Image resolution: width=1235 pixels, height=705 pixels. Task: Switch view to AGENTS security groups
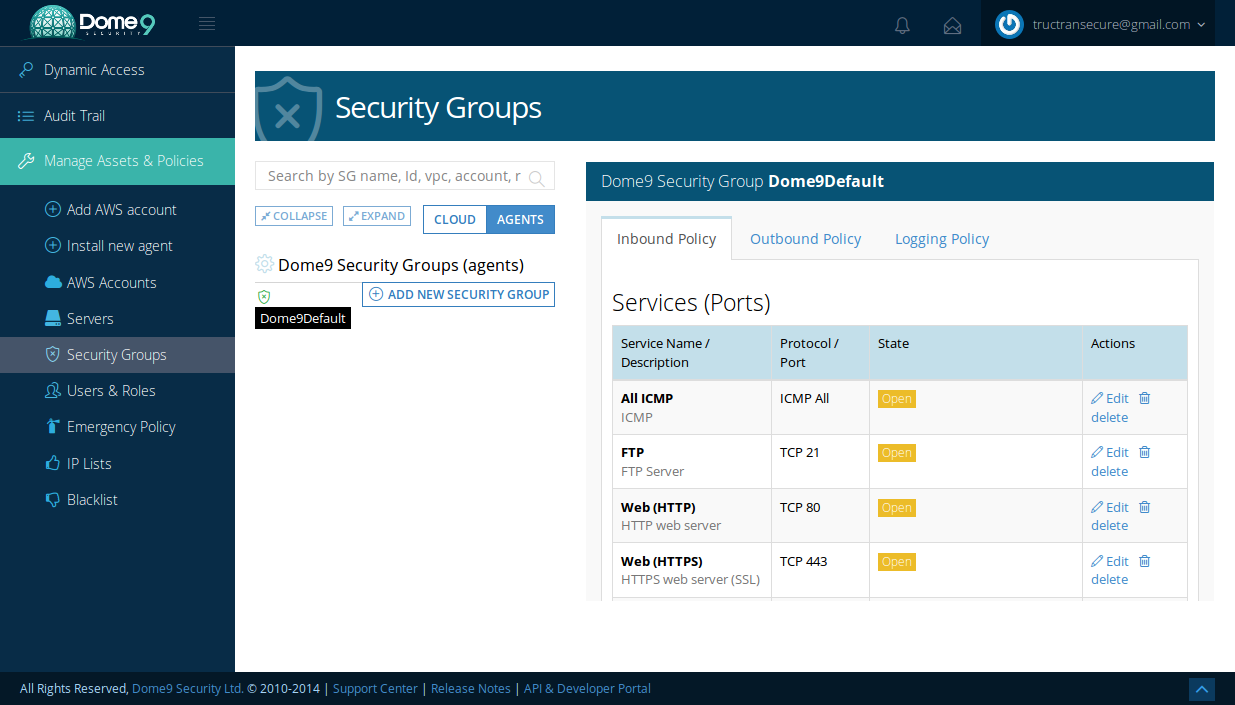click(x=520, y=219)
